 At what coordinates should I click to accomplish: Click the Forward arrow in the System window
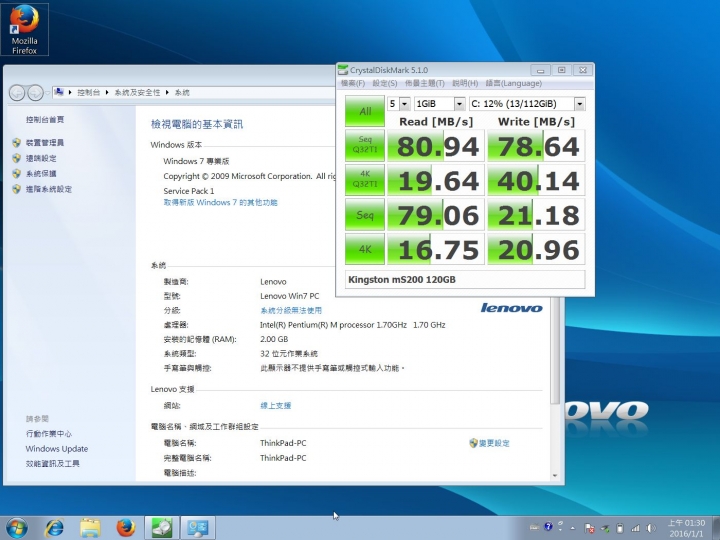[x=35, y=93]
